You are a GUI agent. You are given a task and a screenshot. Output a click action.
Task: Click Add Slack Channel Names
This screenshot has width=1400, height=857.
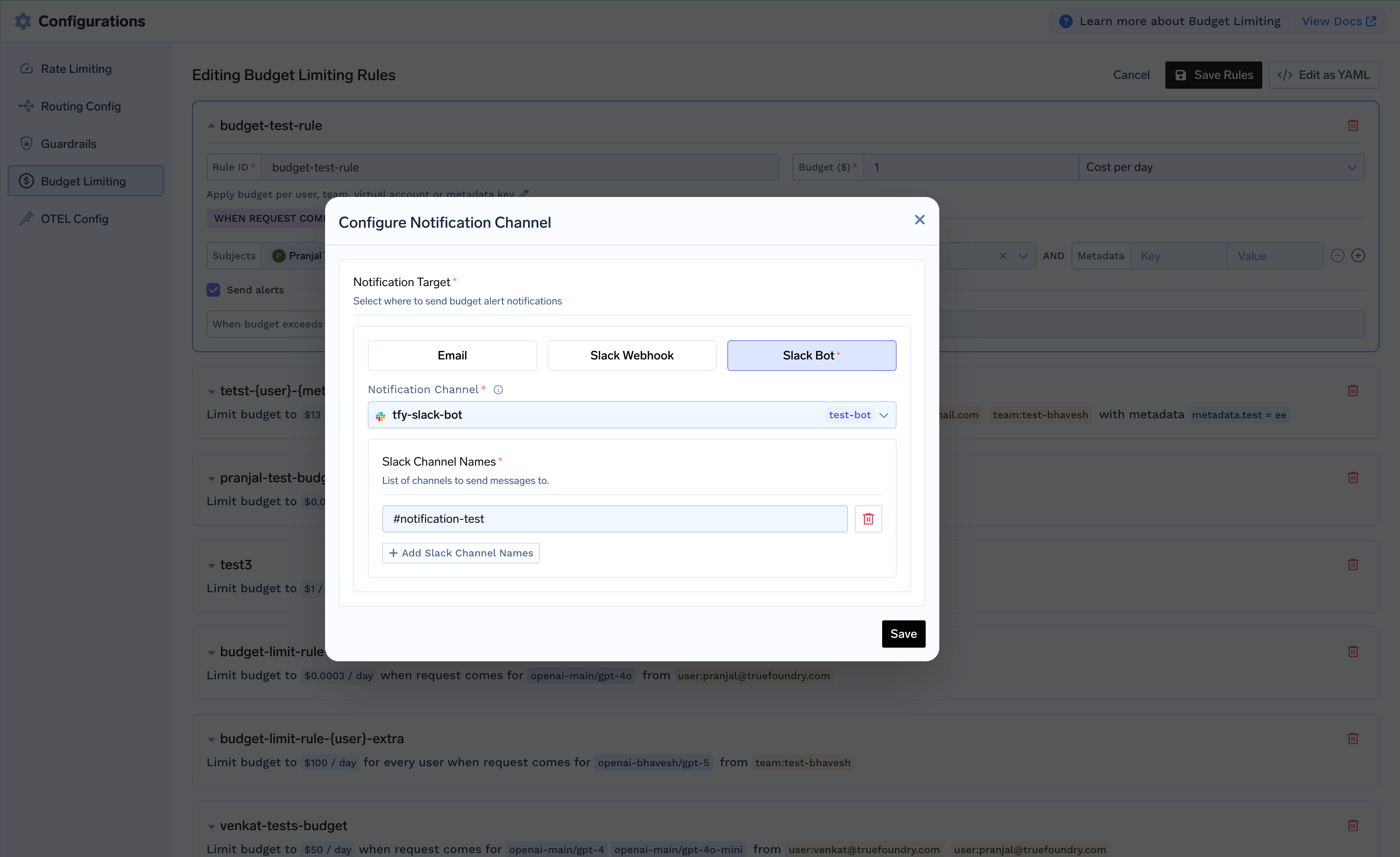tap(460, 553)
